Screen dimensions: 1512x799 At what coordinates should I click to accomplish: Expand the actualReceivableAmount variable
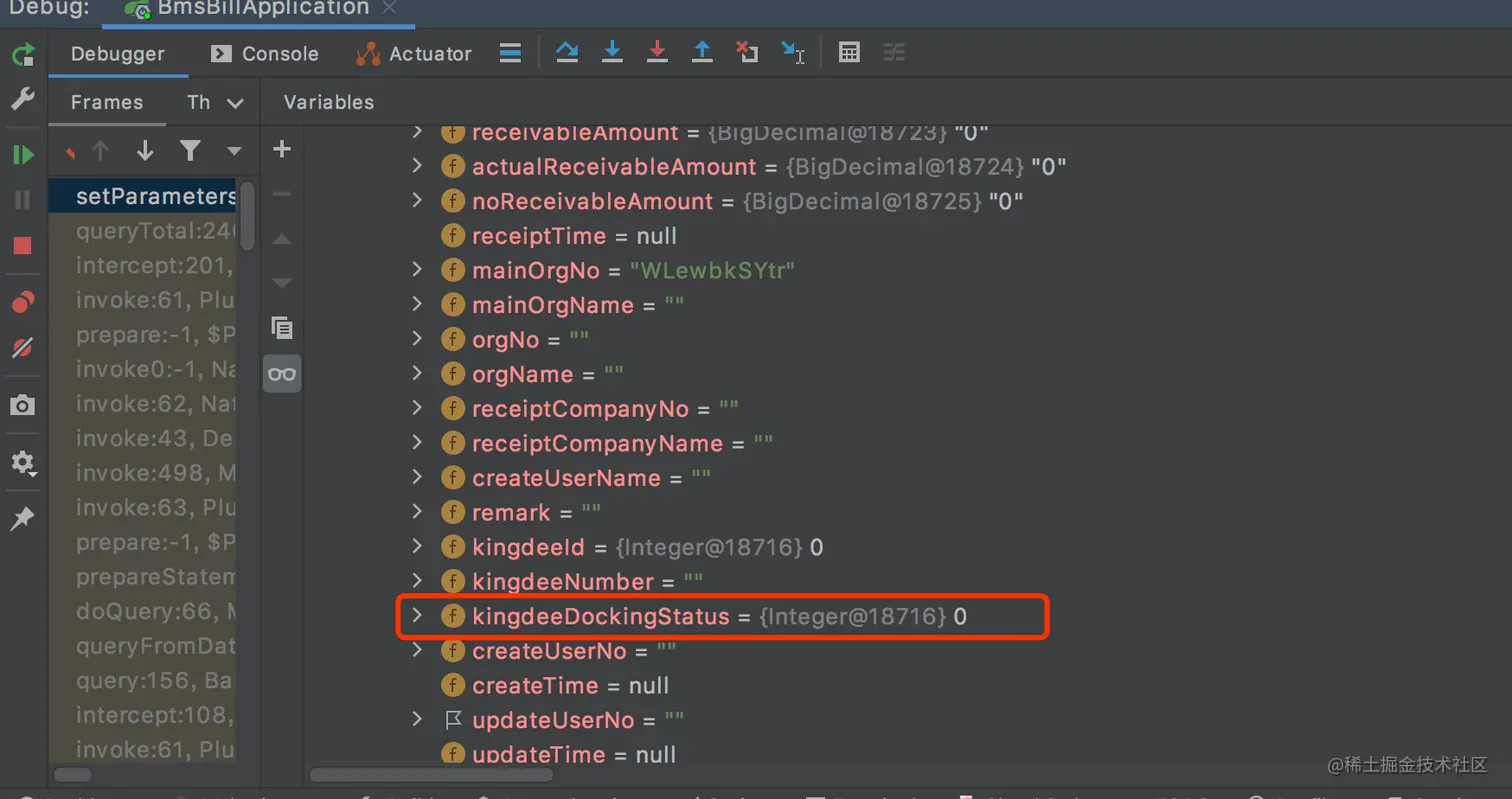tap(418, 166)
